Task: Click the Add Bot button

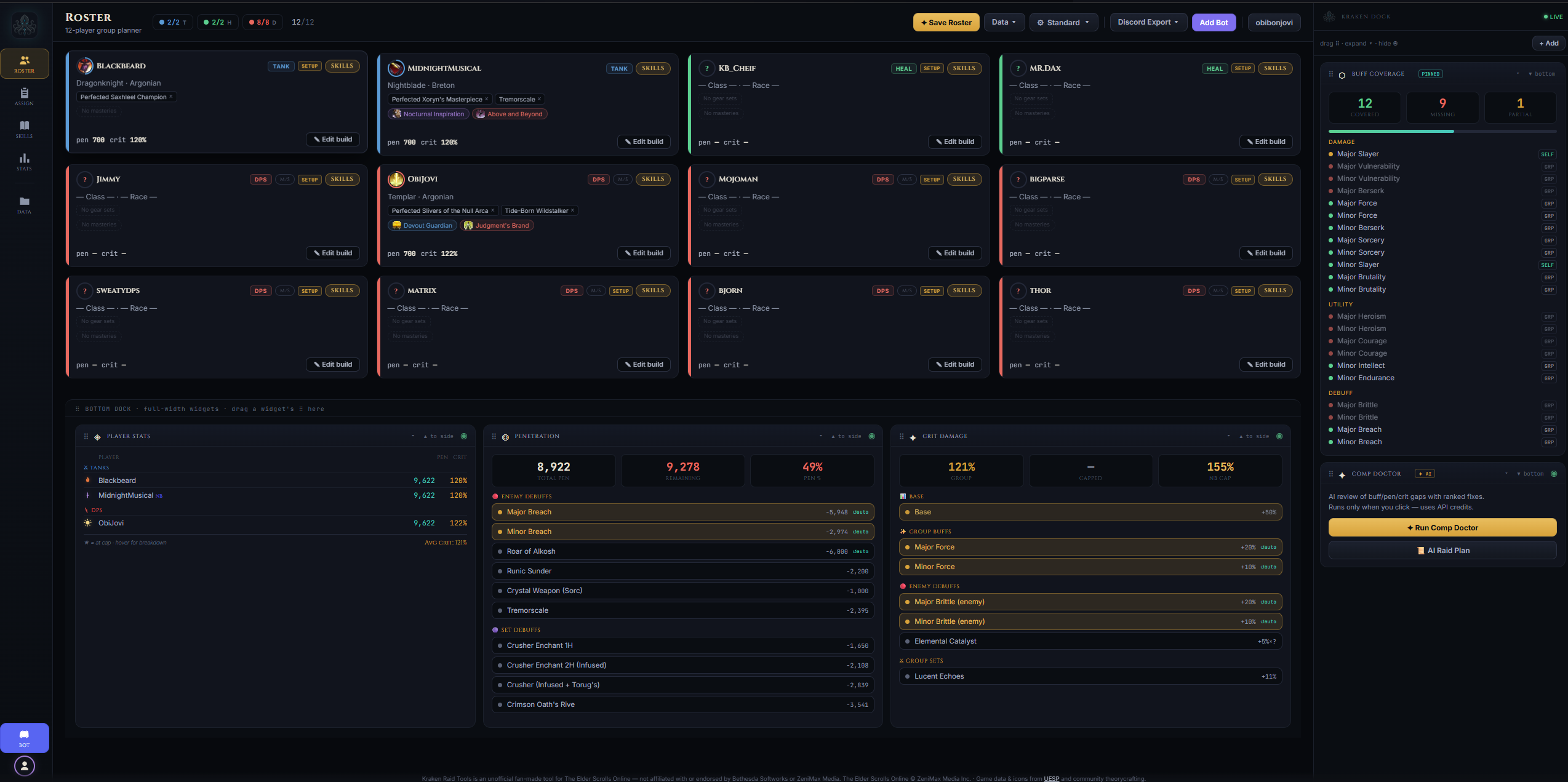Action: 1214,22
